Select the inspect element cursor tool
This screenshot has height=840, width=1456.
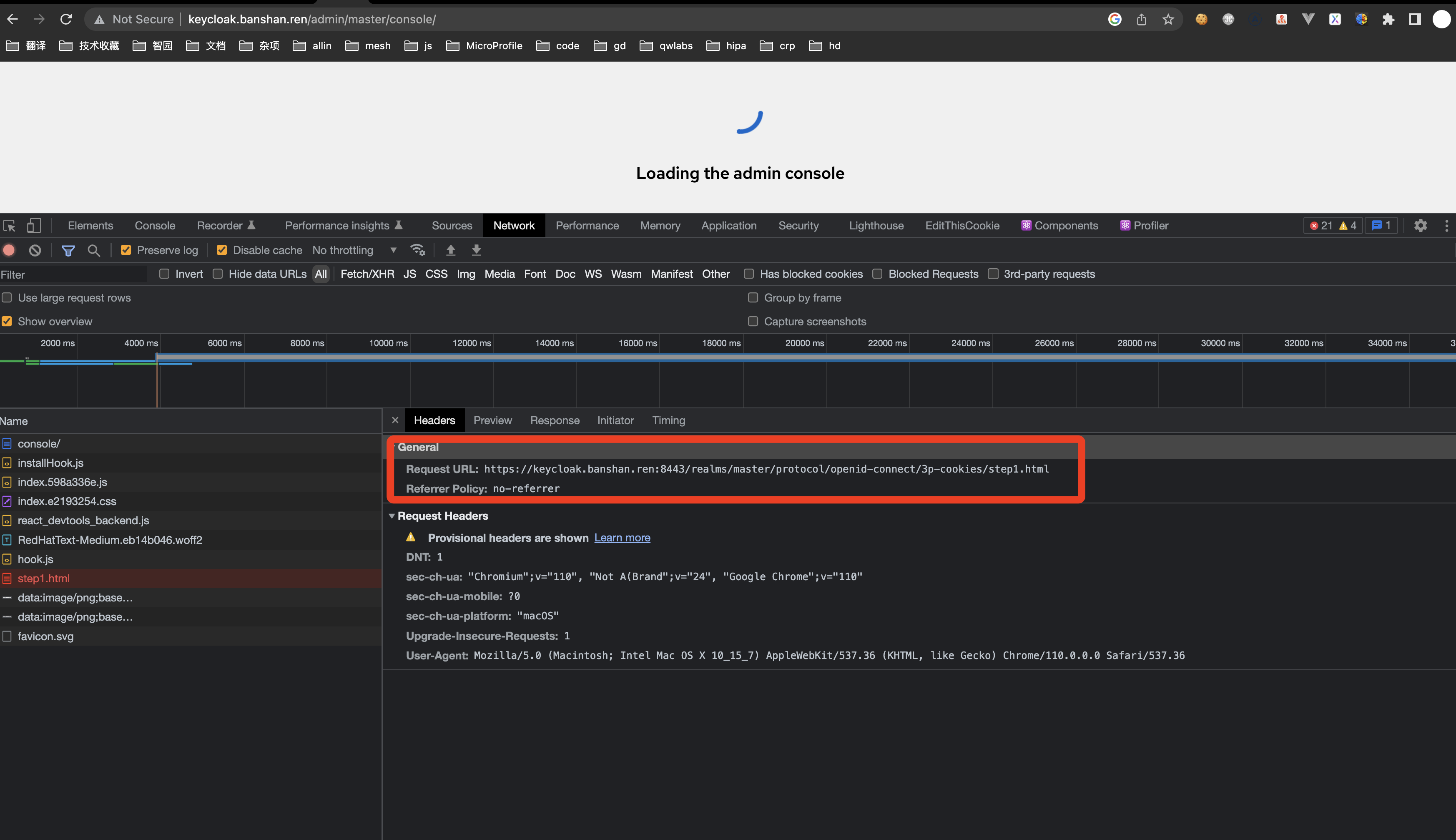[x=9, y=225]
